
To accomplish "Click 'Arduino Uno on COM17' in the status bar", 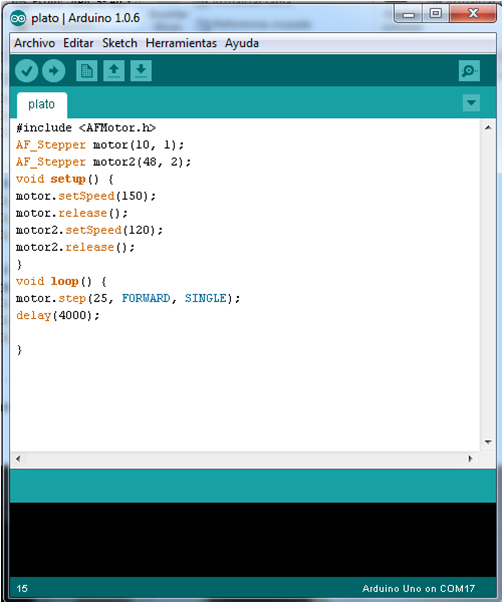I will (418, 589).
